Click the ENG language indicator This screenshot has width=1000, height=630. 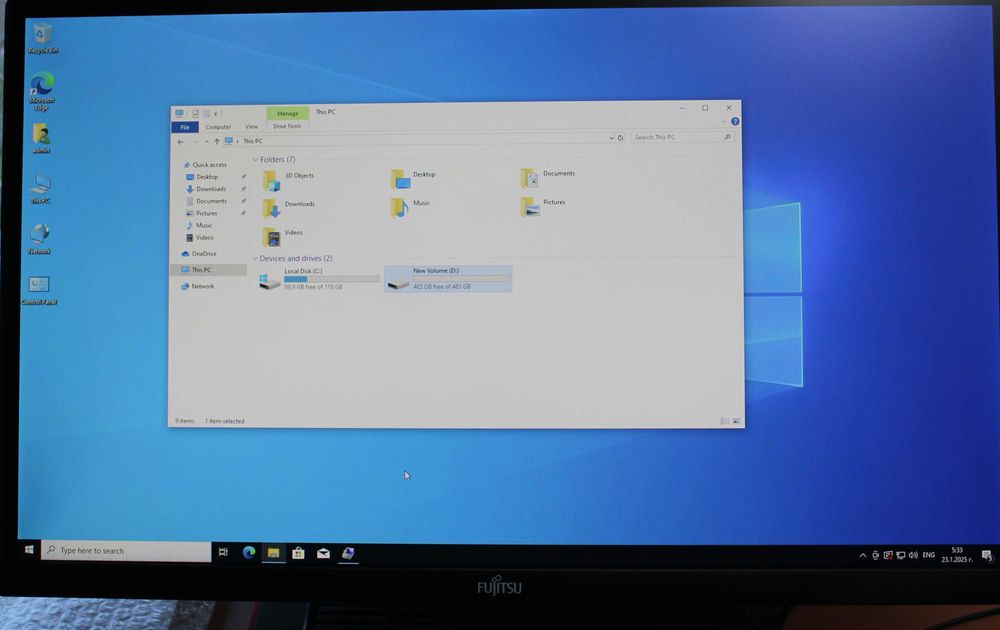click(x=929, y=555)
